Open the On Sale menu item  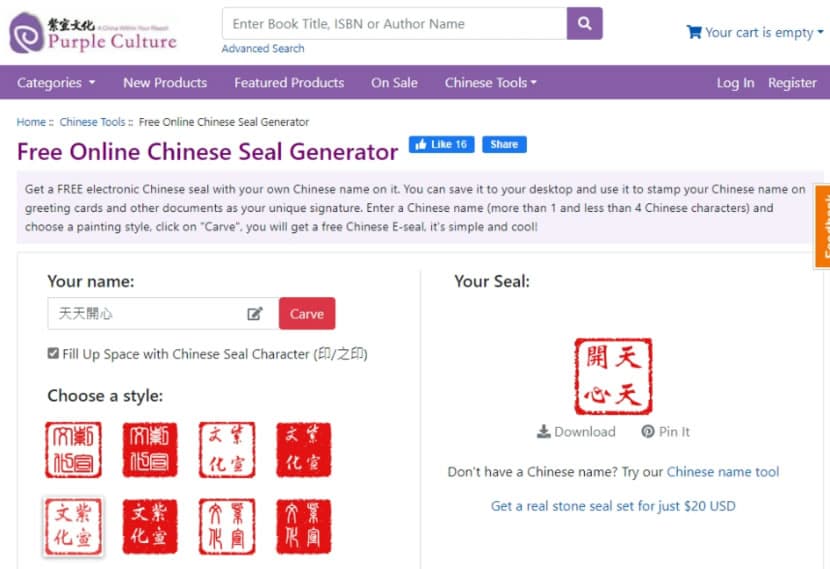pos(394,83)
